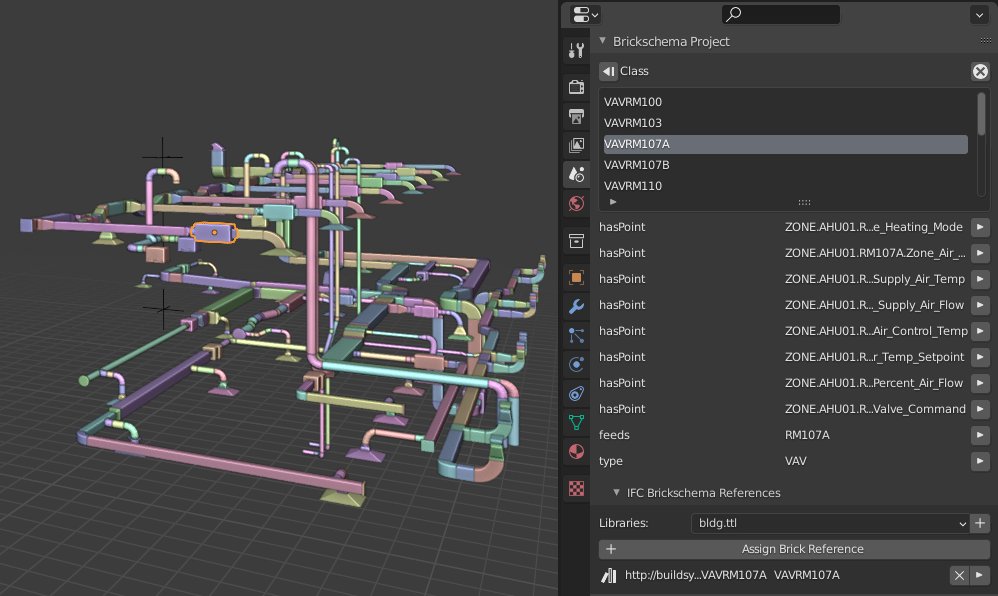The height and width of the screenshot is (596, 998).
Task: Open the Particles properties tab
Action: point(576,336)
